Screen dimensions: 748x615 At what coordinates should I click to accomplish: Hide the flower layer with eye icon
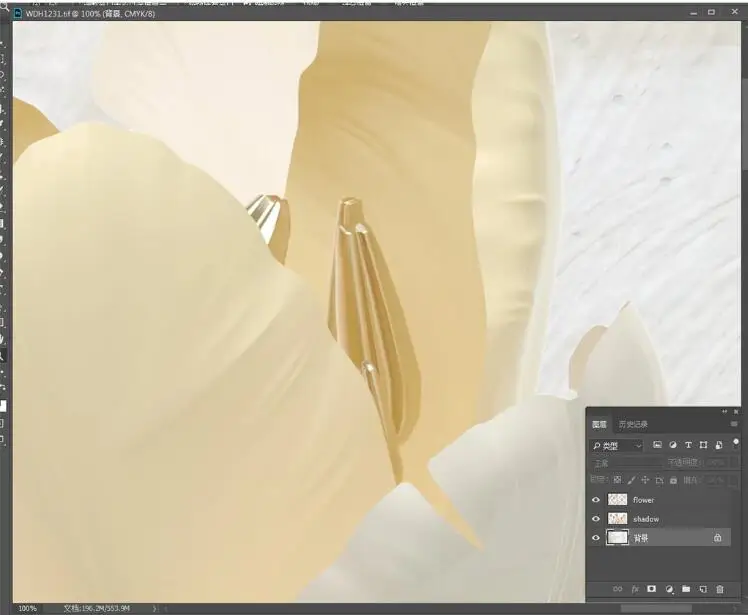click(x=596, y=500)
